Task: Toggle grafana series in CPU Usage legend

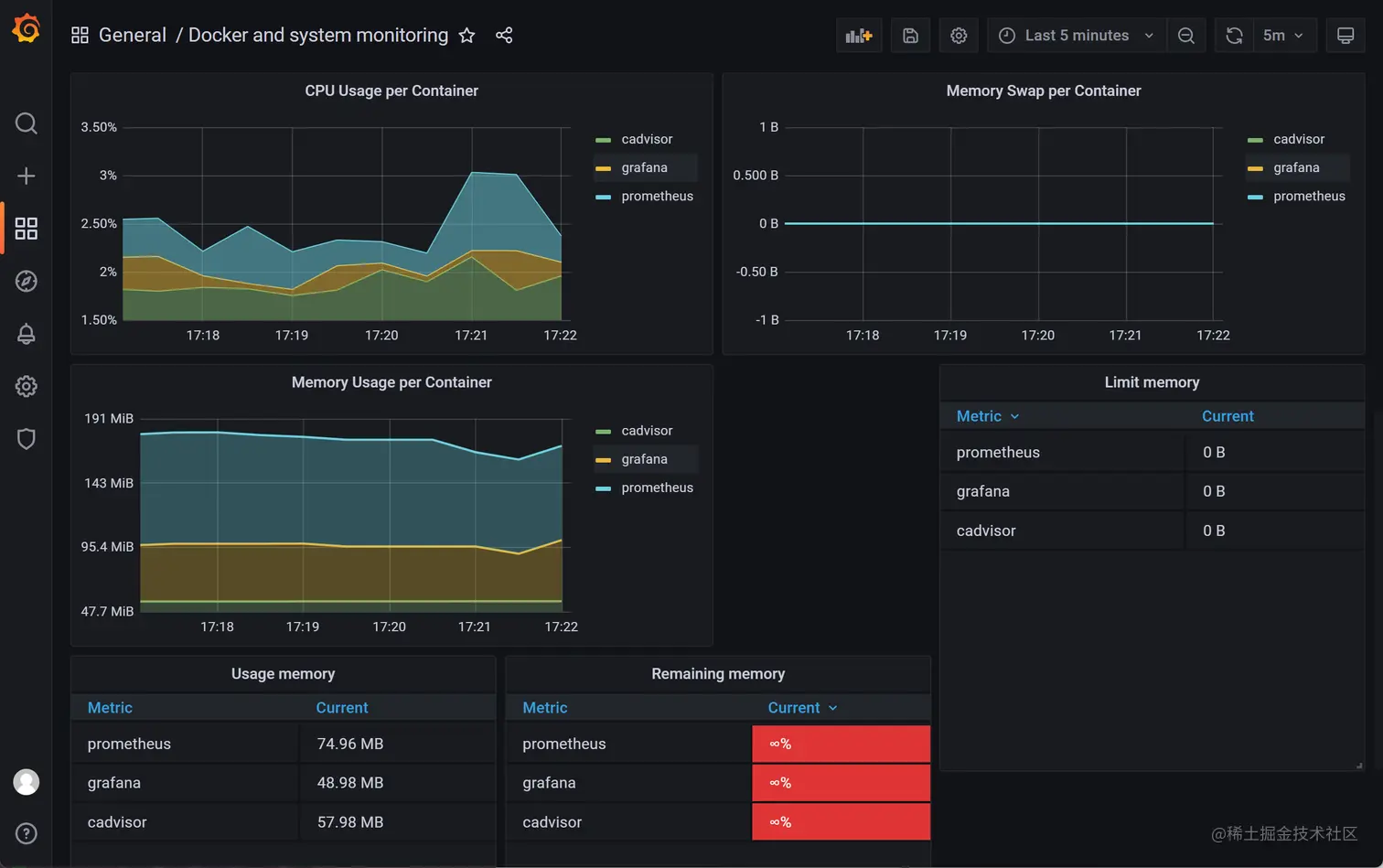Action: [x=644, y=167]
